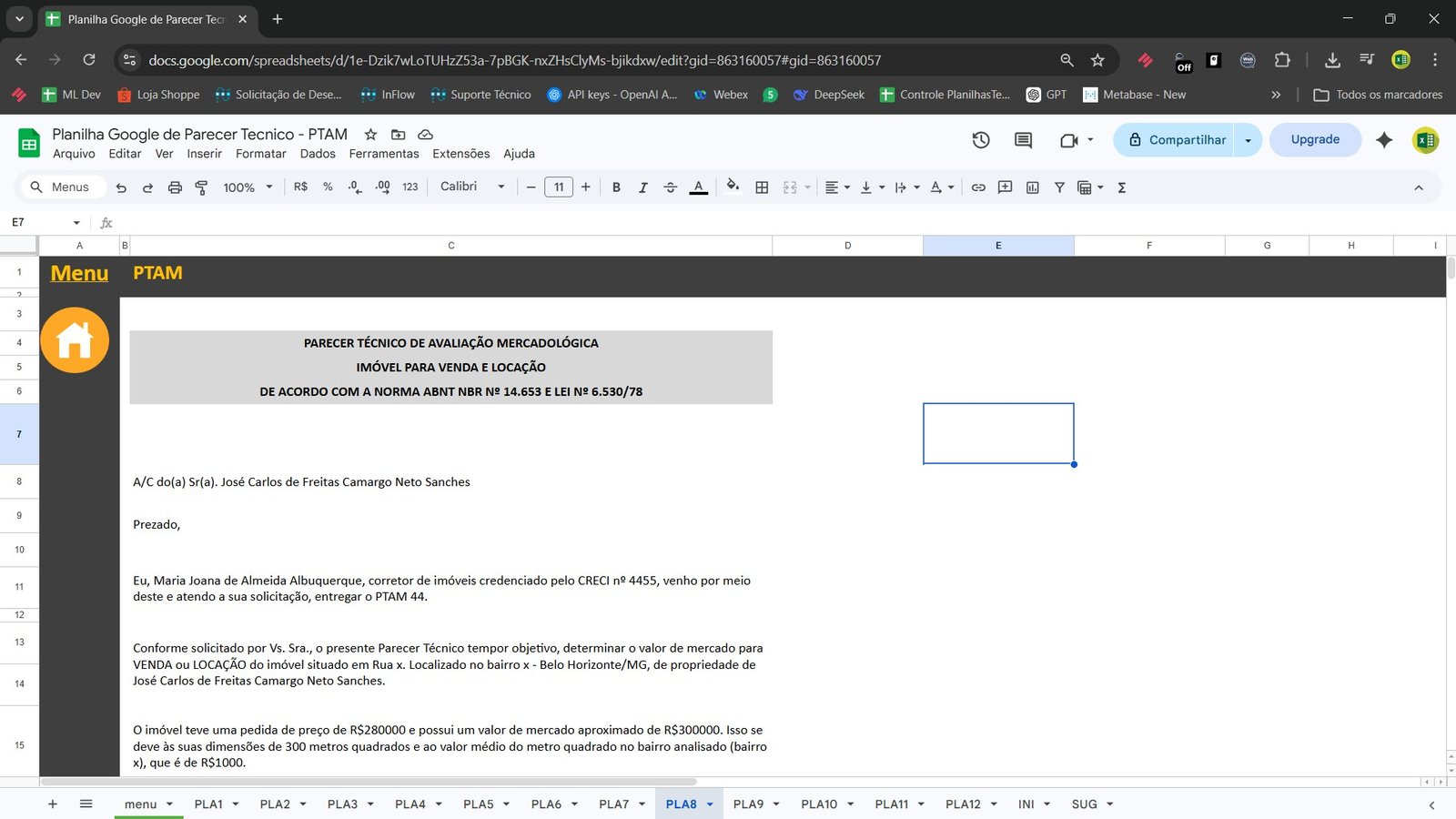
Task: Open the text color picker
Action: 698,187
